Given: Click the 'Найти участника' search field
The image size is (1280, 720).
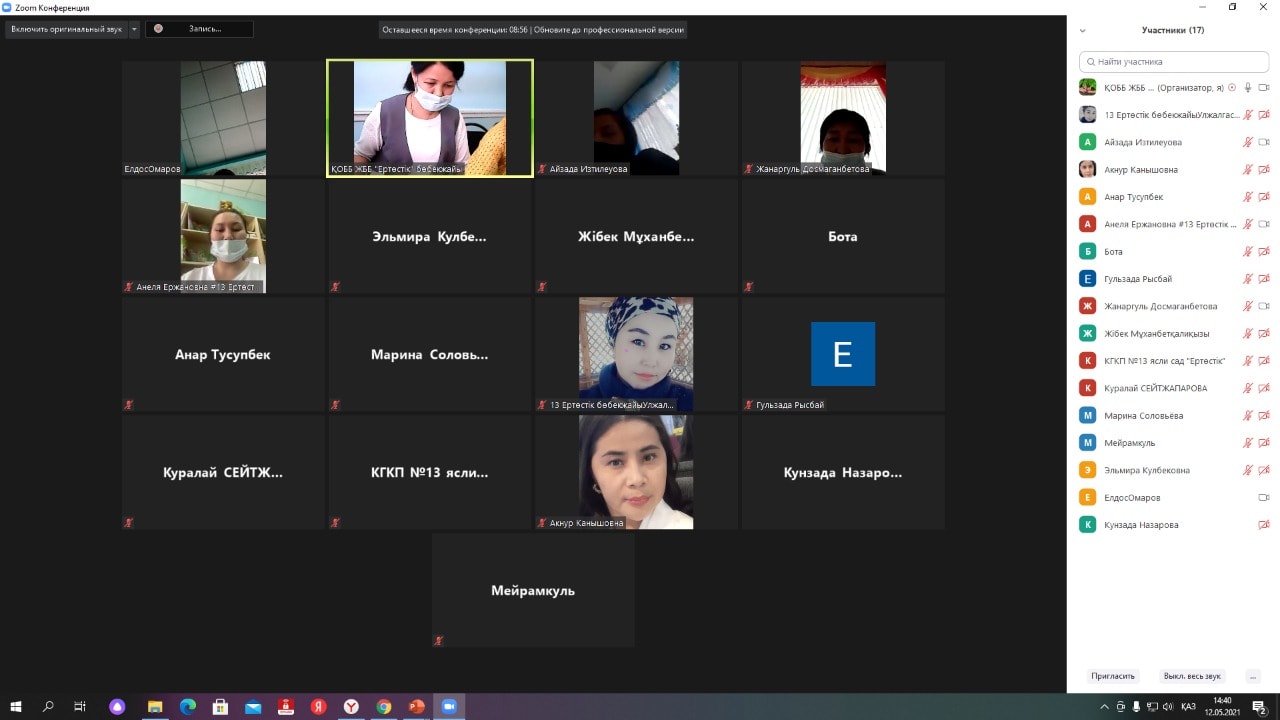Looking at the screenshot, I should pyautogui.click(x=1174, y=61).
